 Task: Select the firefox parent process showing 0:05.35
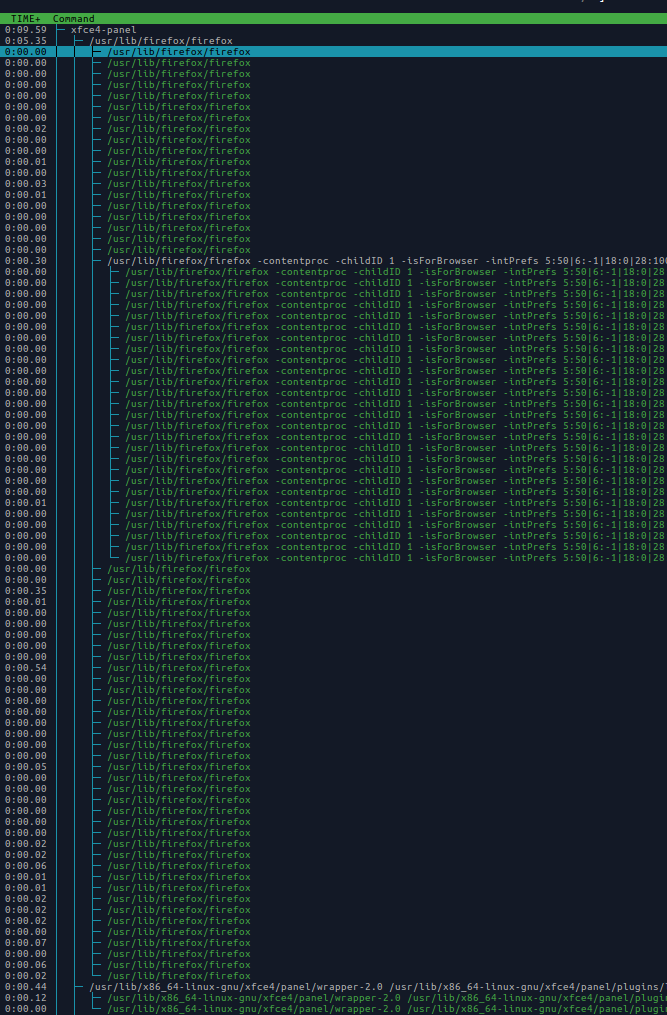(x=334, y=41)
